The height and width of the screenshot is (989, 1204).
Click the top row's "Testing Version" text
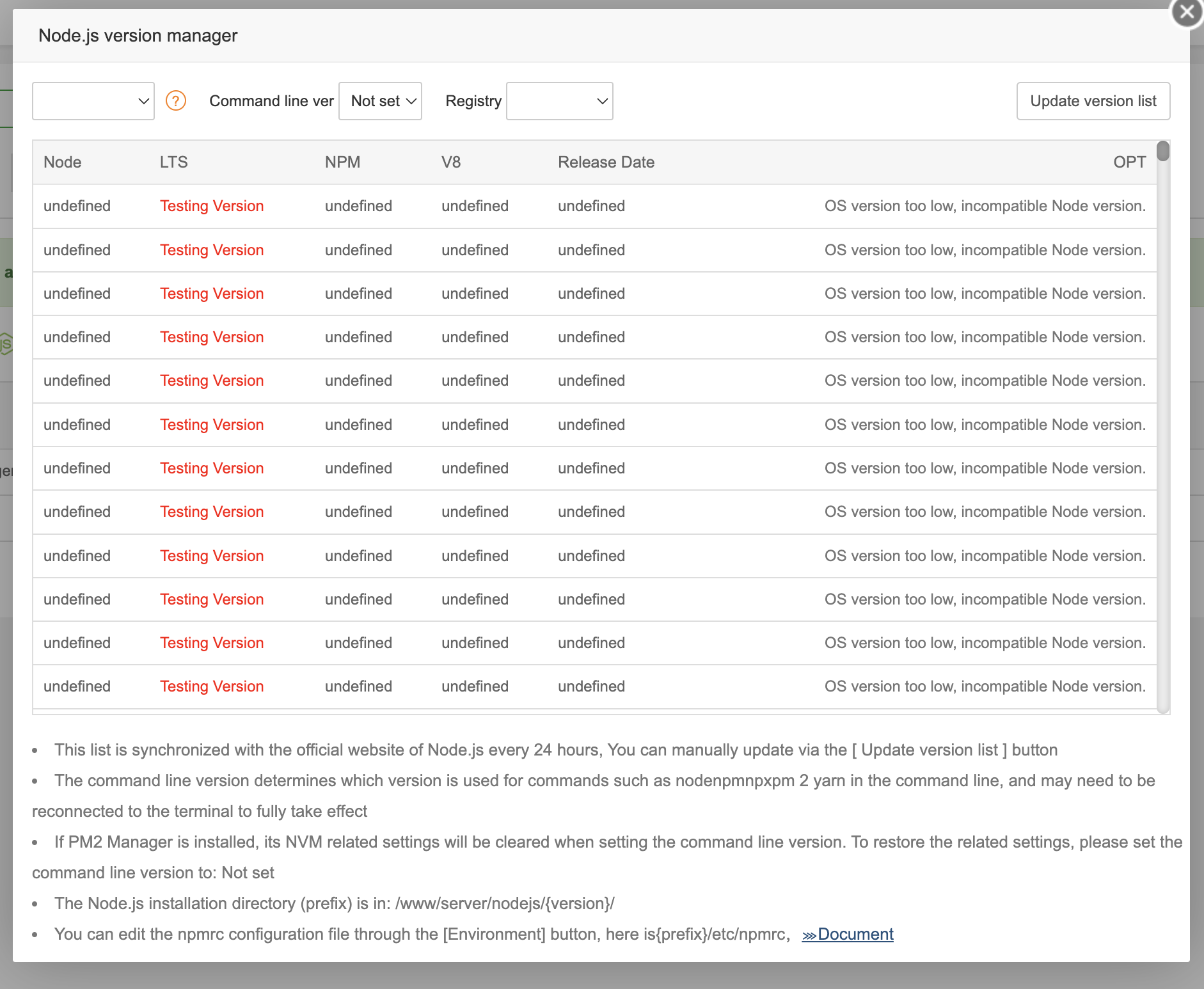[x=212, y=206]
